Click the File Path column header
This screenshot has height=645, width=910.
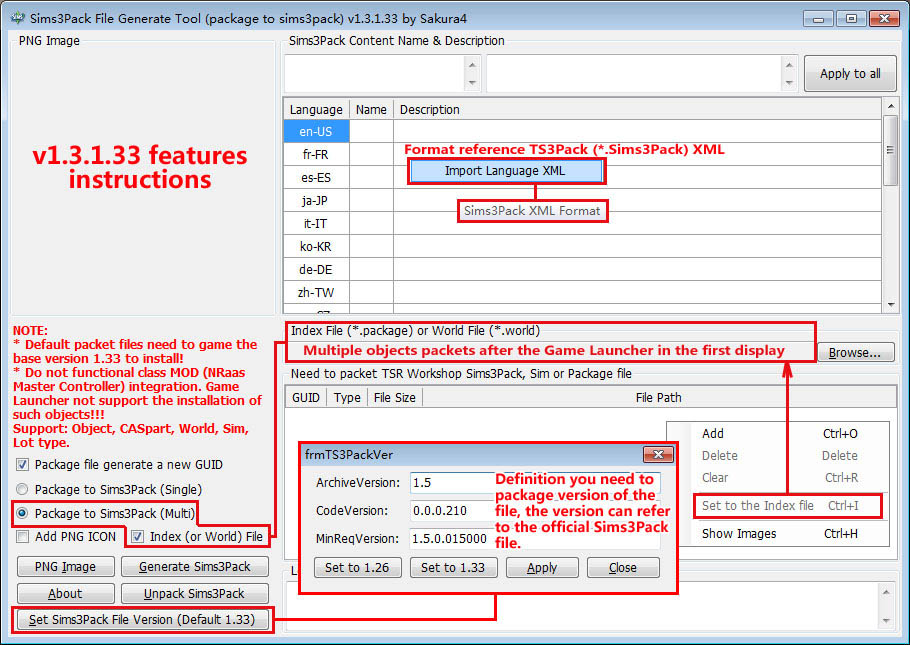pyautogui.click(x=659, y=398)
